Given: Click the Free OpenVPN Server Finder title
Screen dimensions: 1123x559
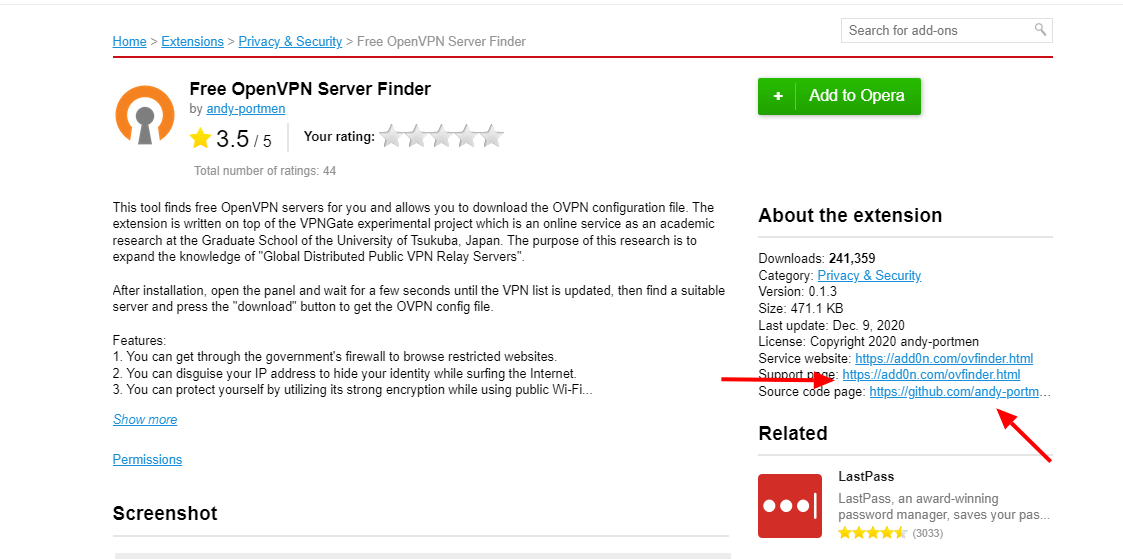Looking at the screenshot, I should tap(310, 89).
